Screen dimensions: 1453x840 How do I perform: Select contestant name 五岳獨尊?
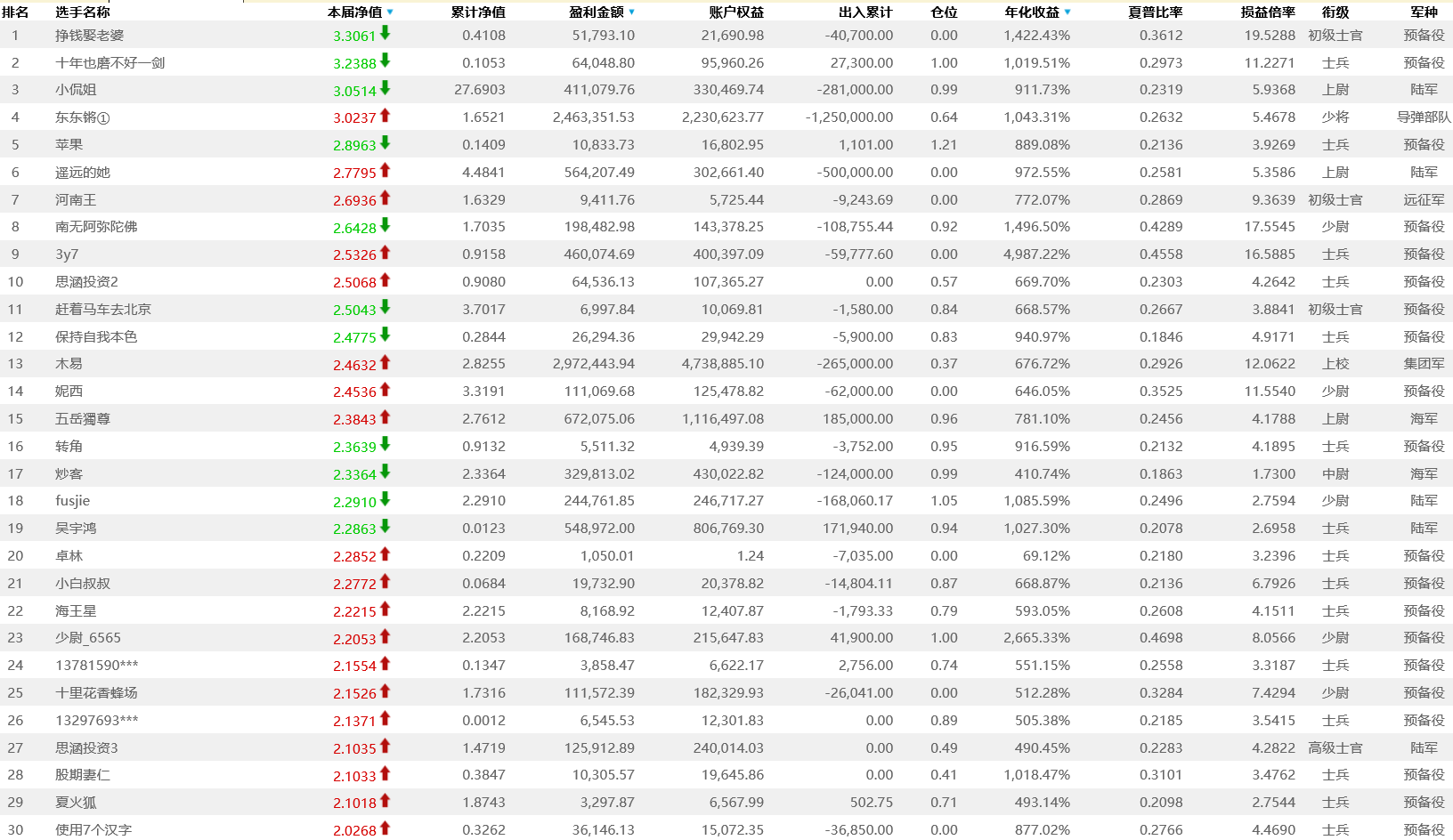click(x=83, y=419)
